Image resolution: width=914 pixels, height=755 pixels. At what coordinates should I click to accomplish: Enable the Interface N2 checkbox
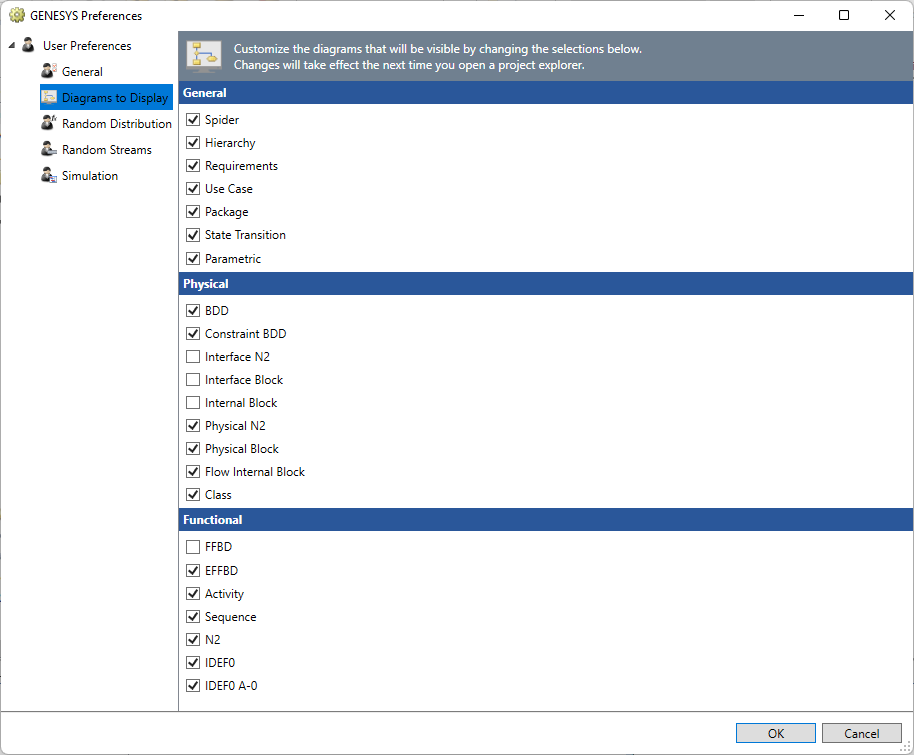(x=193, y=357)
